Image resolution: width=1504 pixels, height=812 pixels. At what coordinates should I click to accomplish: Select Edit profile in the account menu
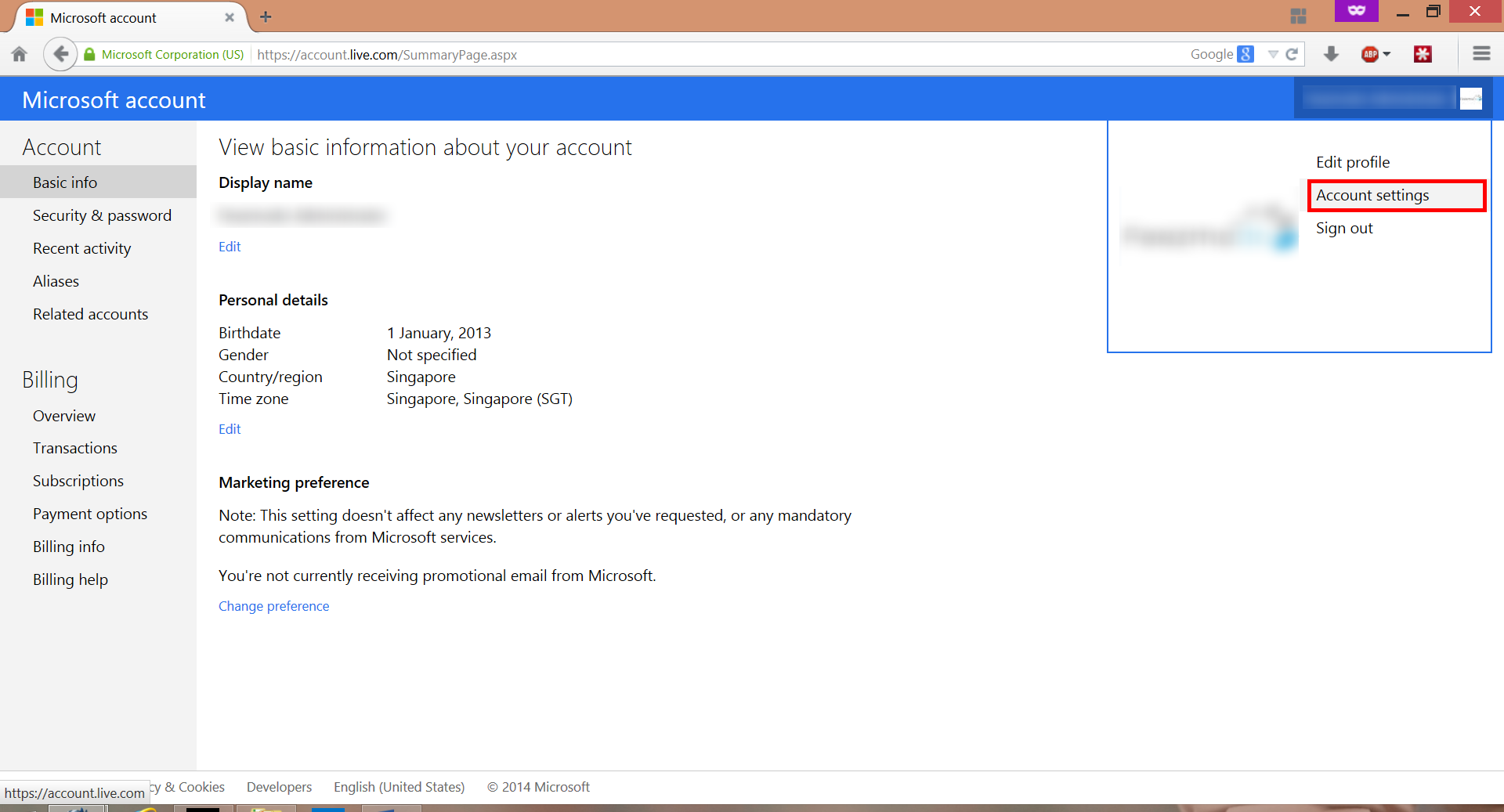pos(1353,162)
